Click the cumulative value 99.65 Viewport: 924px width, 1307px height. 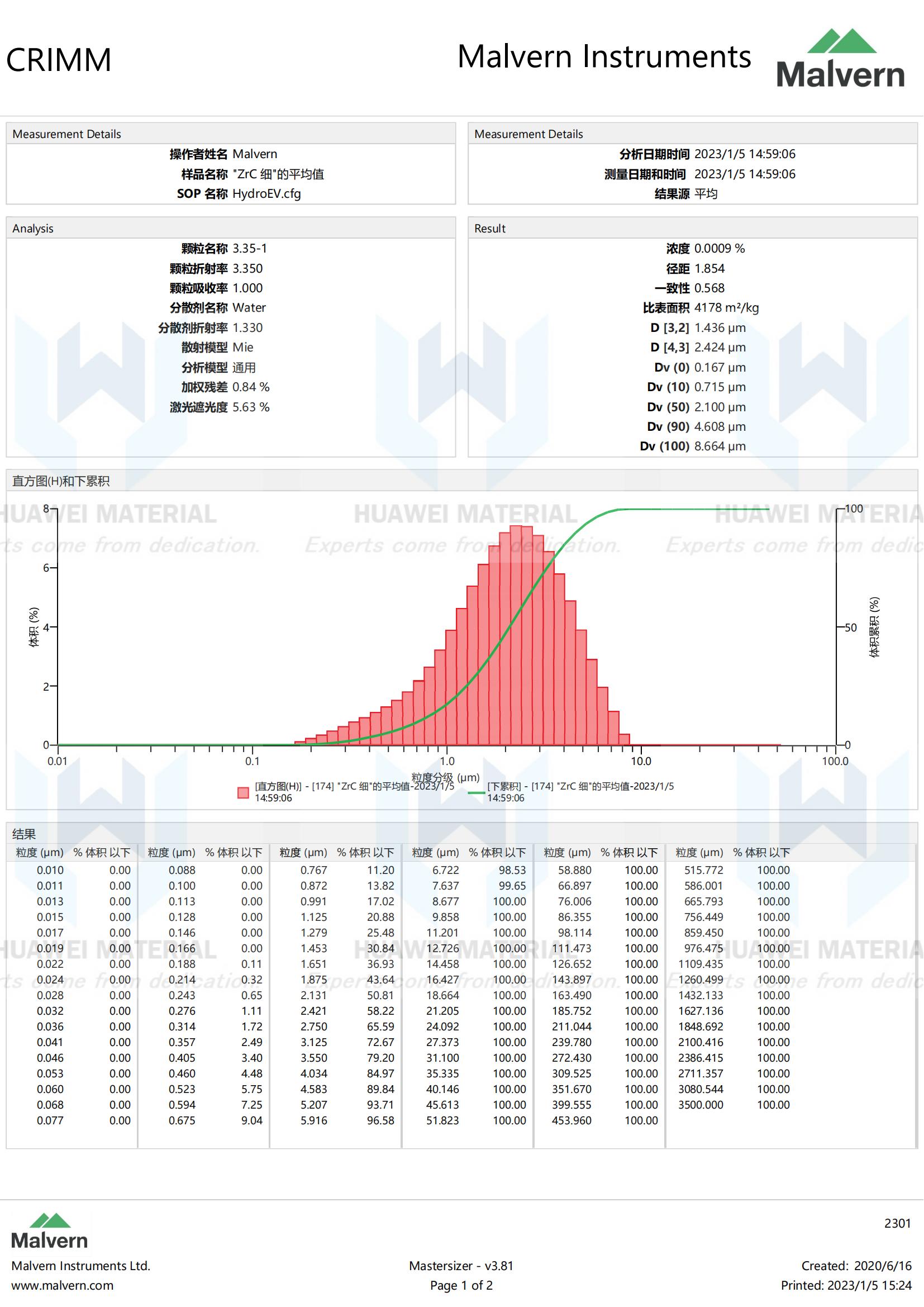[x=513, y=886]
